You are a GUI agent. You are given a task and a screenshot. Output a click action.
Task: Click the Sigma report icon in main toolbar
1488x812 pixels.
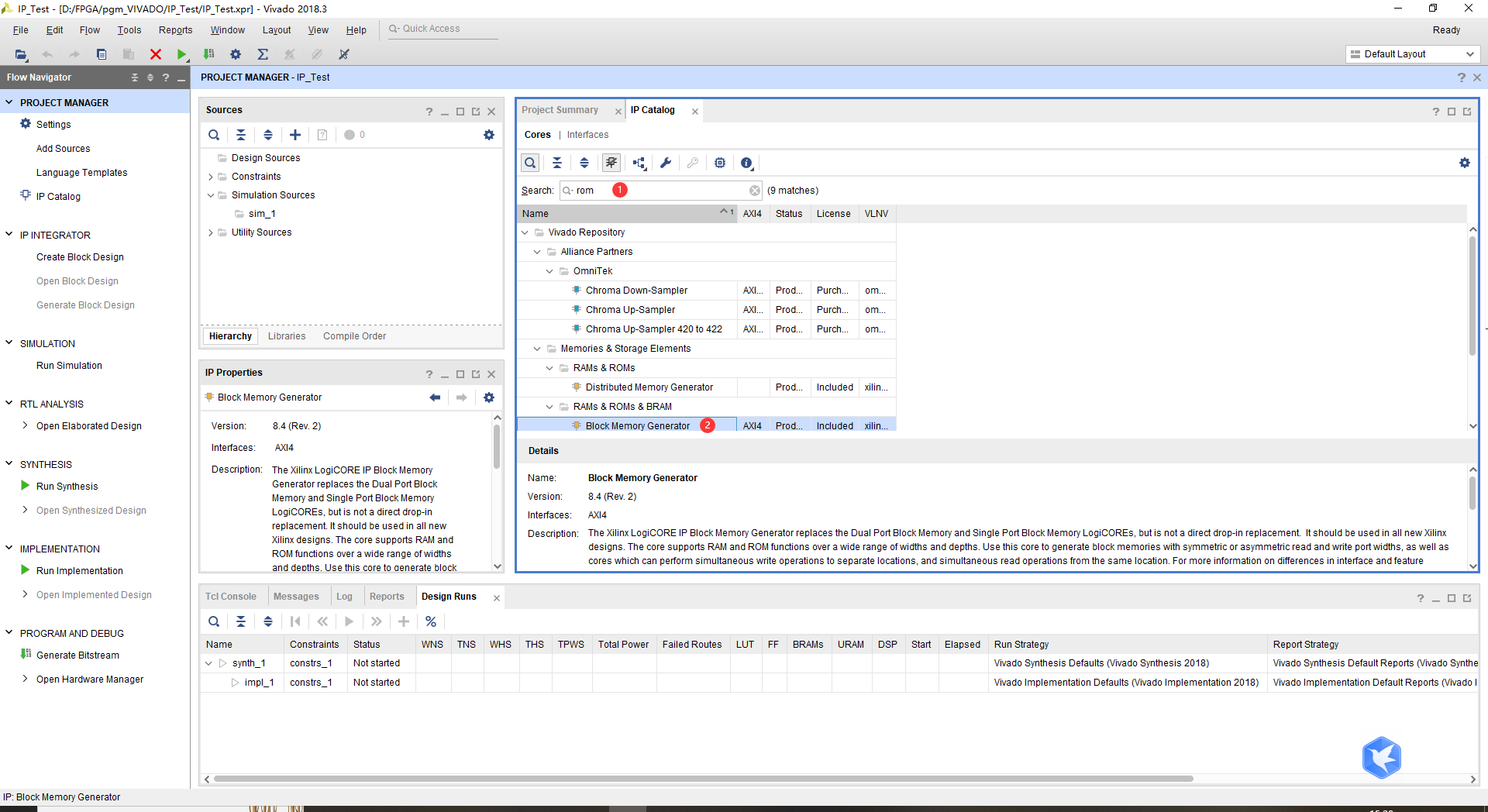(263, 54)
